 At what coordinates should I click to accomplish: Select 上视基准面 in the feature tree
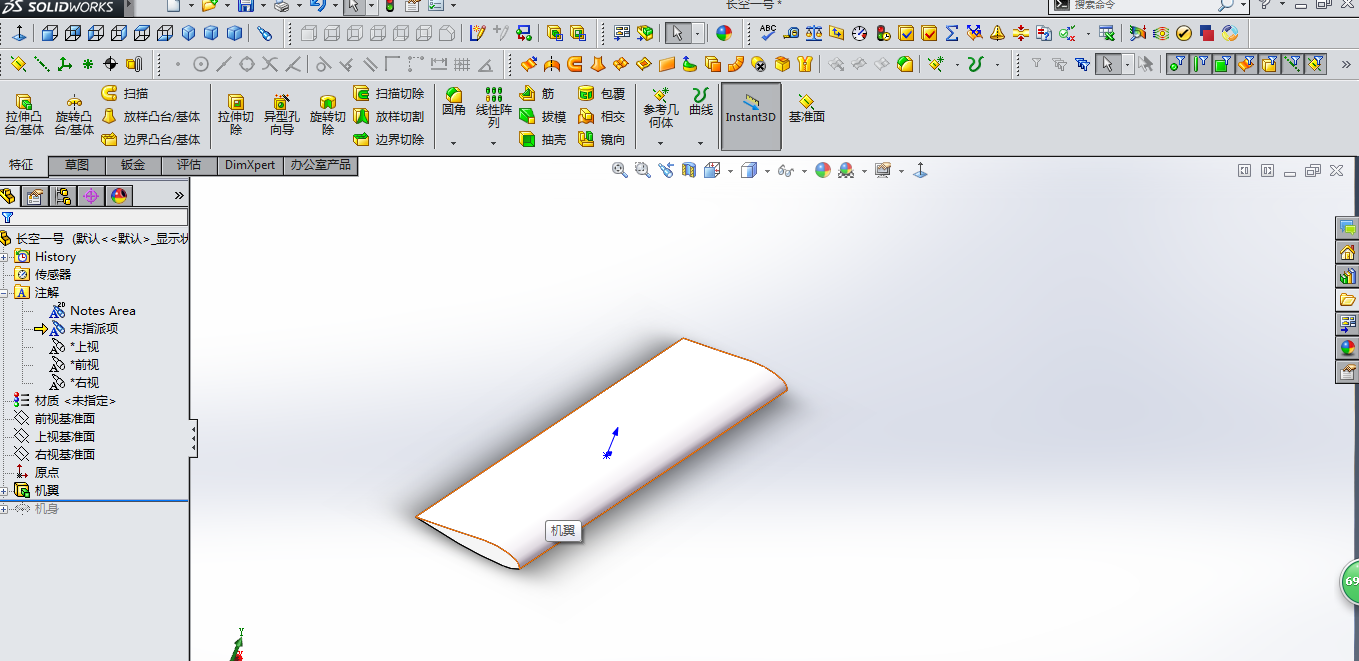click(x=65, y=437)
